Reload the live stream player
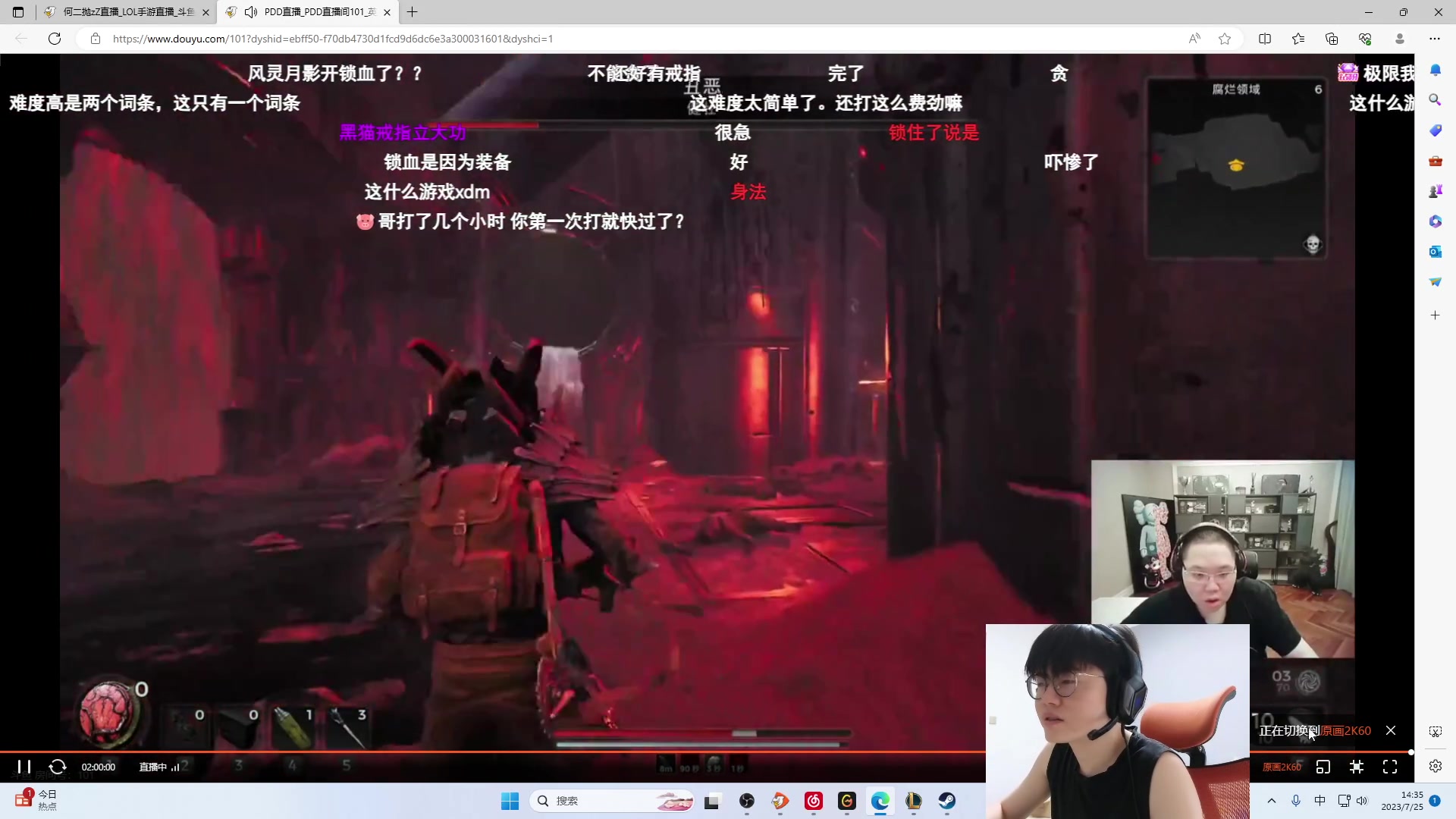The image size is (1456, 819). pos(58,767)
